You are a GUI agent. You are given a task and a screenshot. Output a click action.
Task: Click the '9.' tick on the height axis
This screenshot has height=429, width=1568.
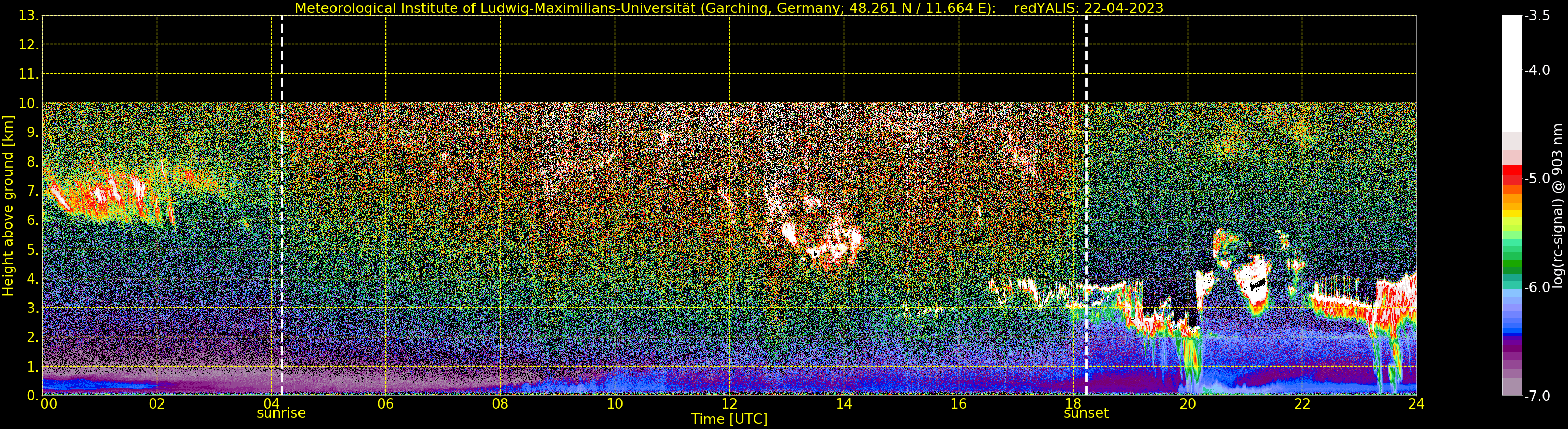[32, 133]
